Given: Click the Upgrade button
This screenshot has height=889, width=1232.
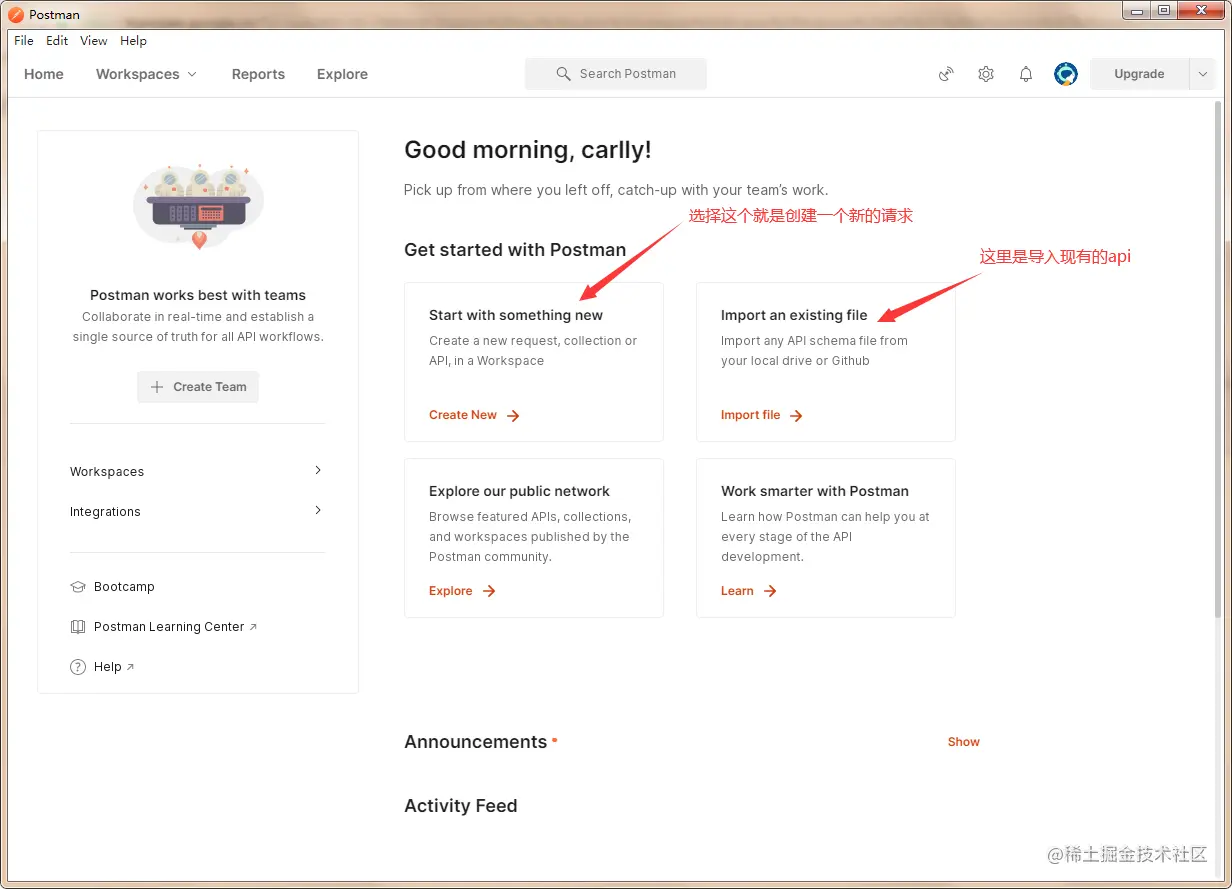Looking at the screenshot, I should point(1139,74).
